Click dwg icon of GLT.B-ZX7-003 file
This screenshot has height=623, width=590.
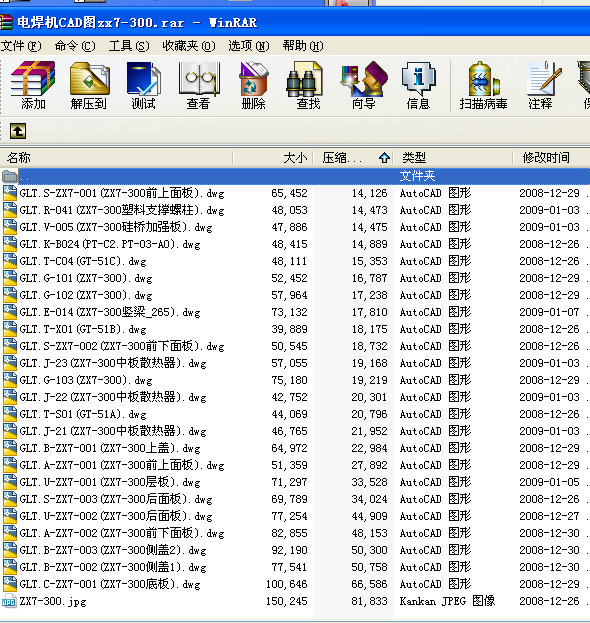[10, 550]
